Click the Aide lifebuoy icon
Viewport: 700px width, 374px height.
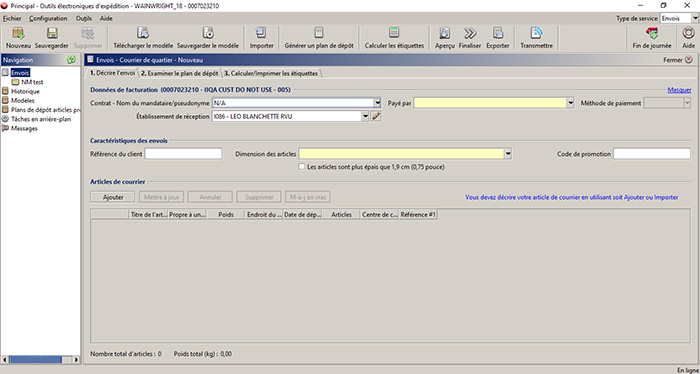pyautogui.click(x=688, y=33)
